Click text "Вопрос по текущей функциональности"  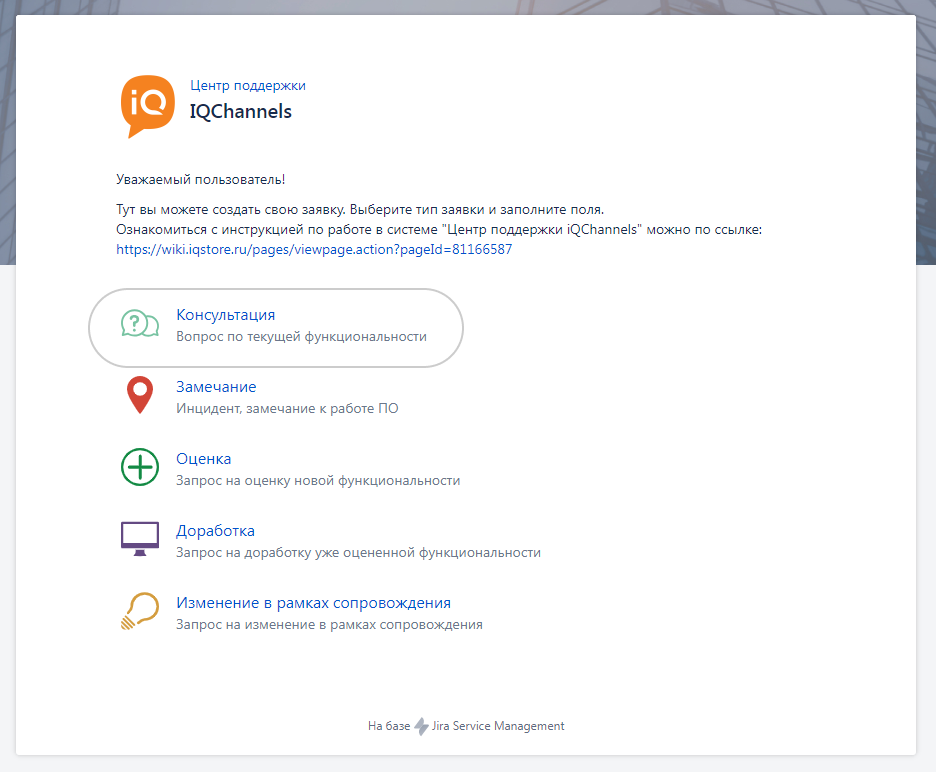[x=301, y=337]
